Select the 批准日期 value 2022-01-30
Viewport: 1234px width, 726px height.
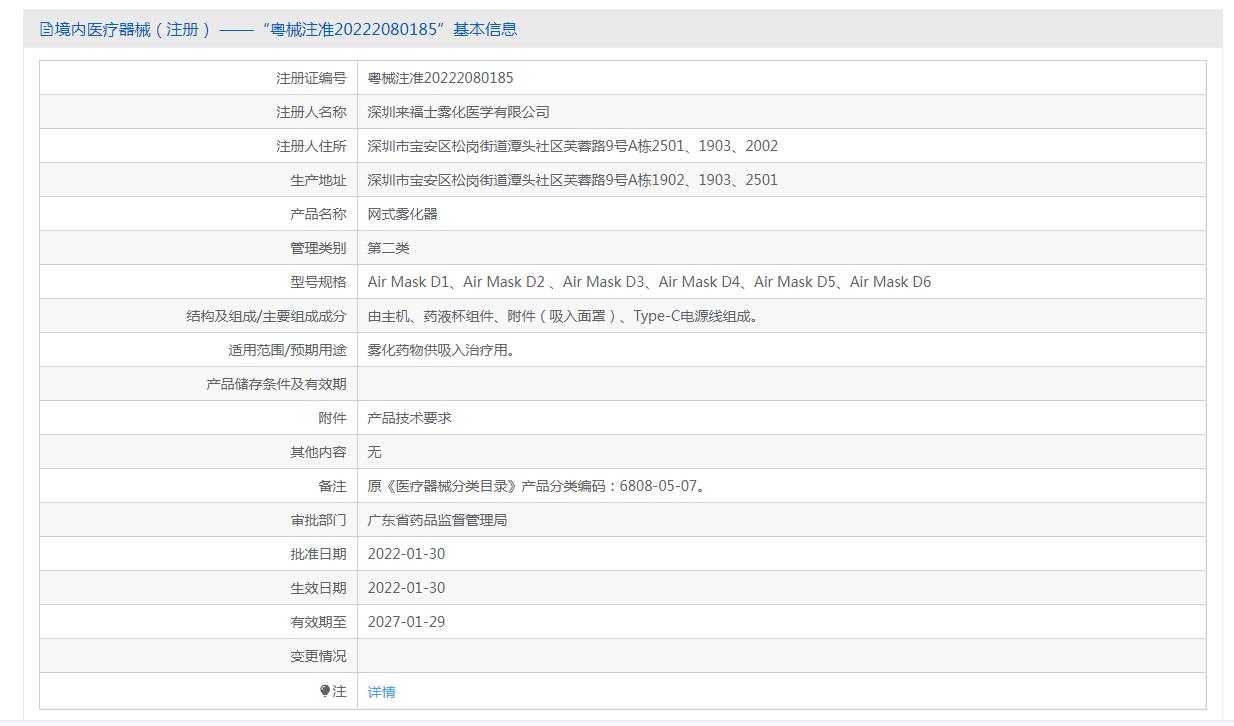pyautogui.click(x=406, y=554)
